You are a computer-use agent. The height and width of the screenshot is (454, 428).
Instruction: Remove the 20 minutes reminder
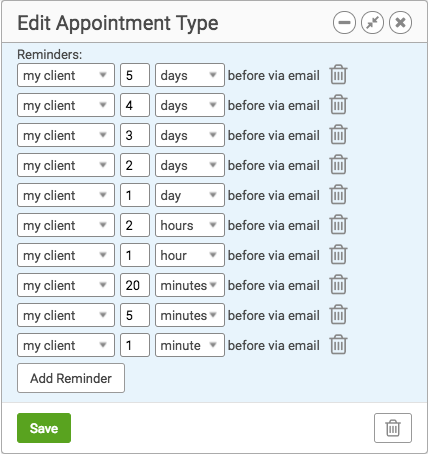338,285
